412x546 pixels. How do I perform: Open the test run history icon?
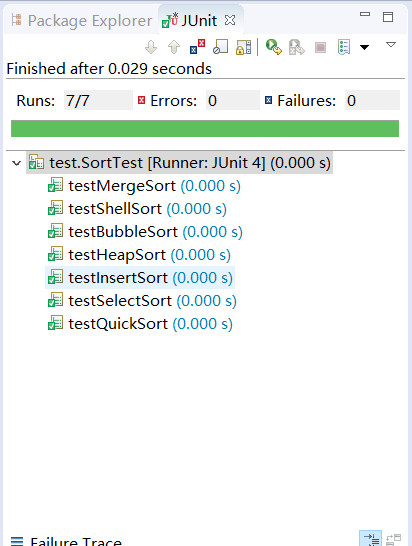coord(344,47)
